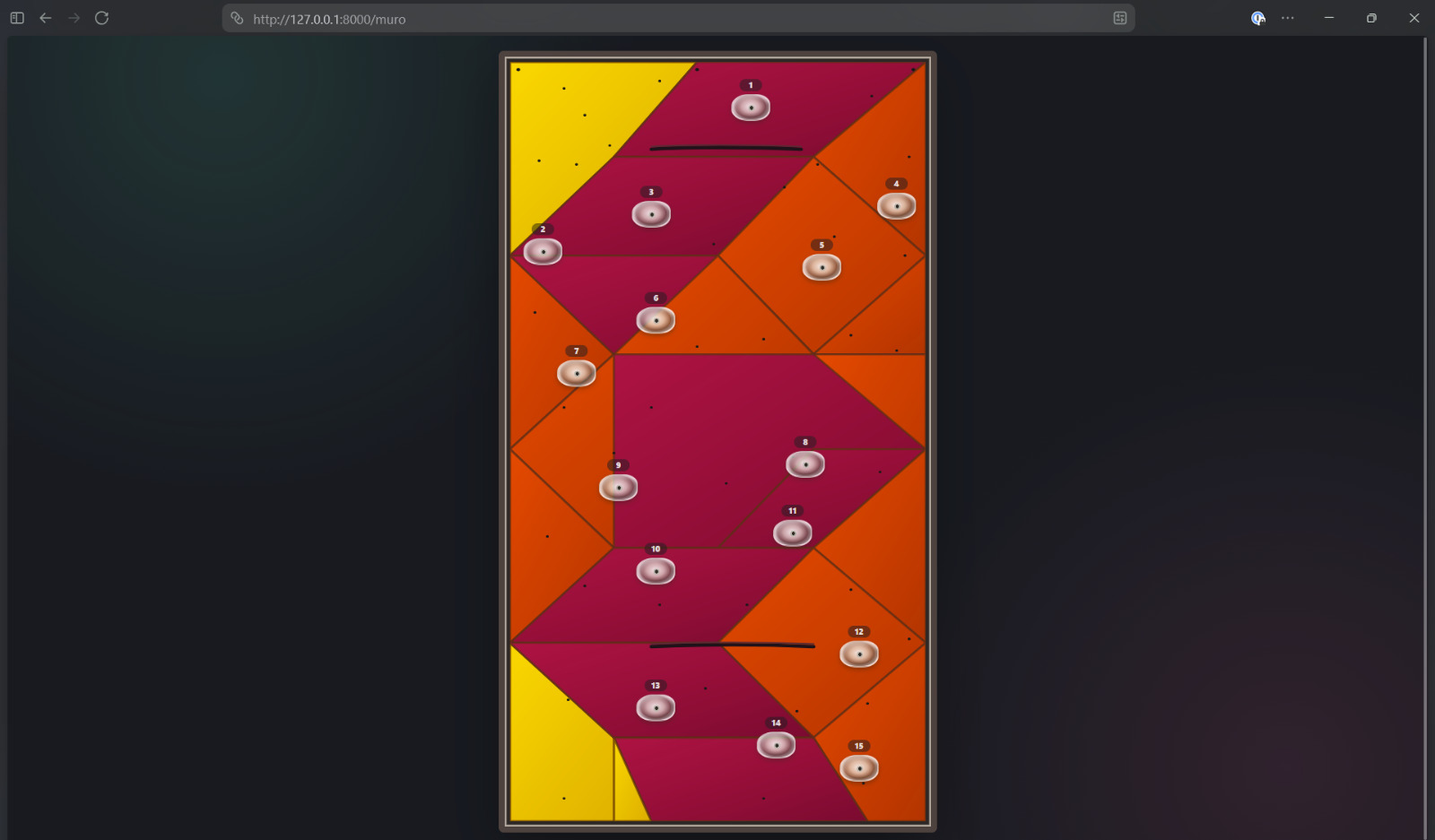1435x840 pixels.
Task: Select climbing hold number 2
Action: point(543,251)
